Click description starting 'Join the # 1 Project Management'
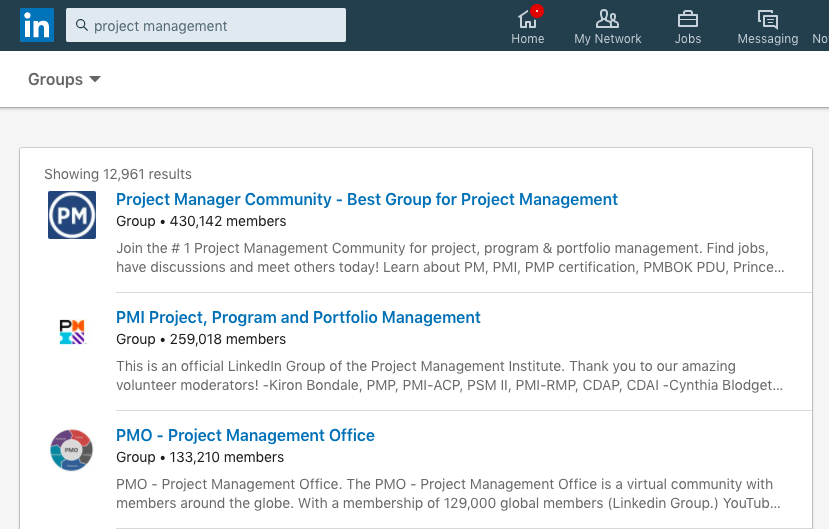Image resolution: width=829 pixels, height=529 pixels. click(x=450, y=257)
